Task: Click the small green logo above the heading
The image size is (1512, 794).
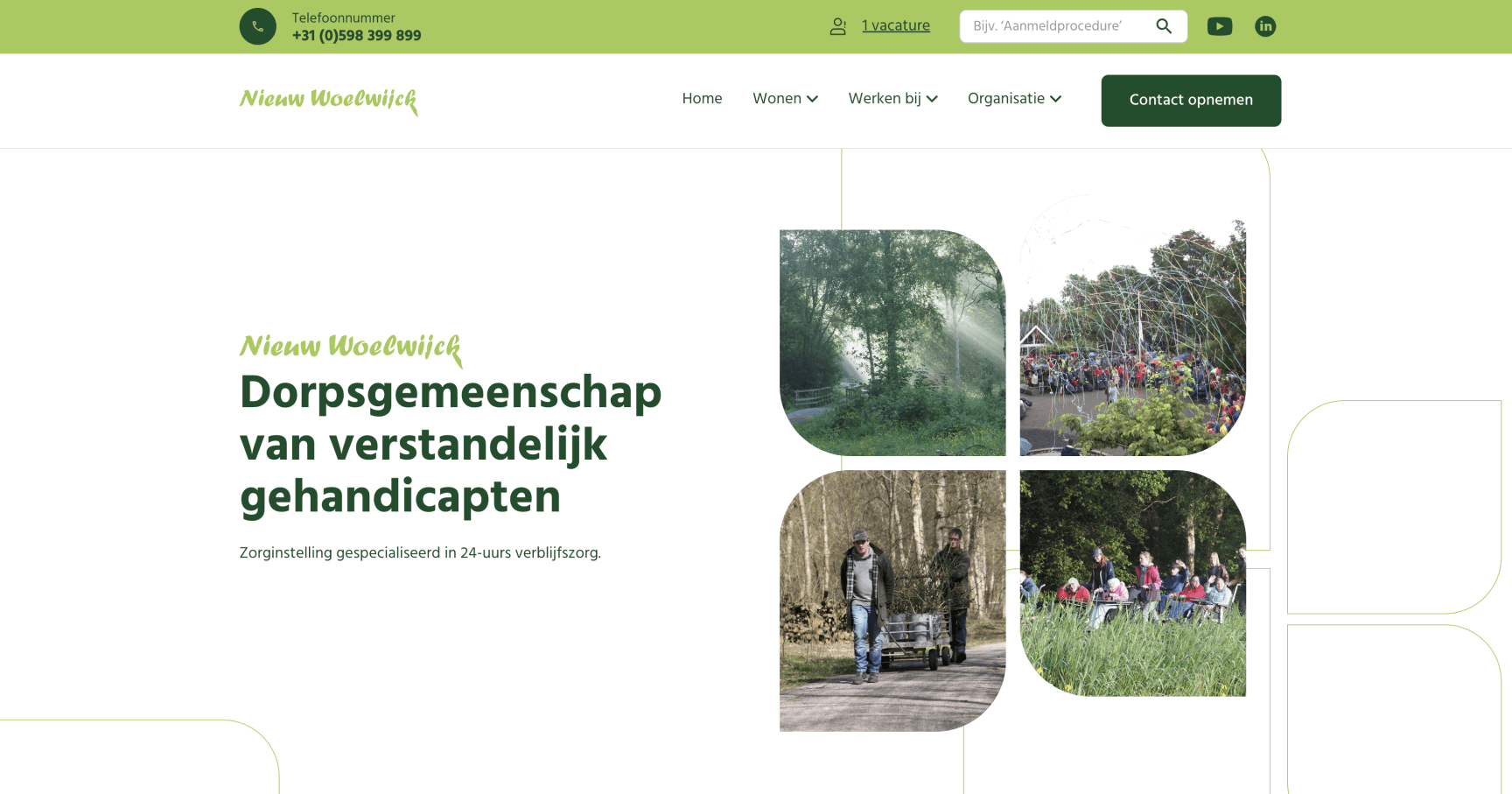Action: (351, 348)
